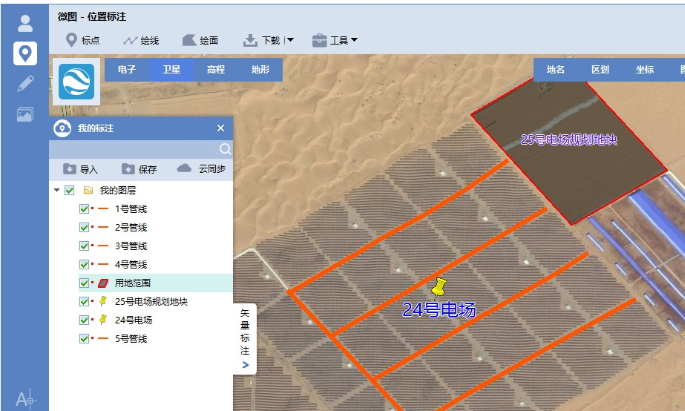Image resolution: width=685 pixels, height=411 pixels.
Task: Select the location marker sidebar icon
Action: point(25,53)
